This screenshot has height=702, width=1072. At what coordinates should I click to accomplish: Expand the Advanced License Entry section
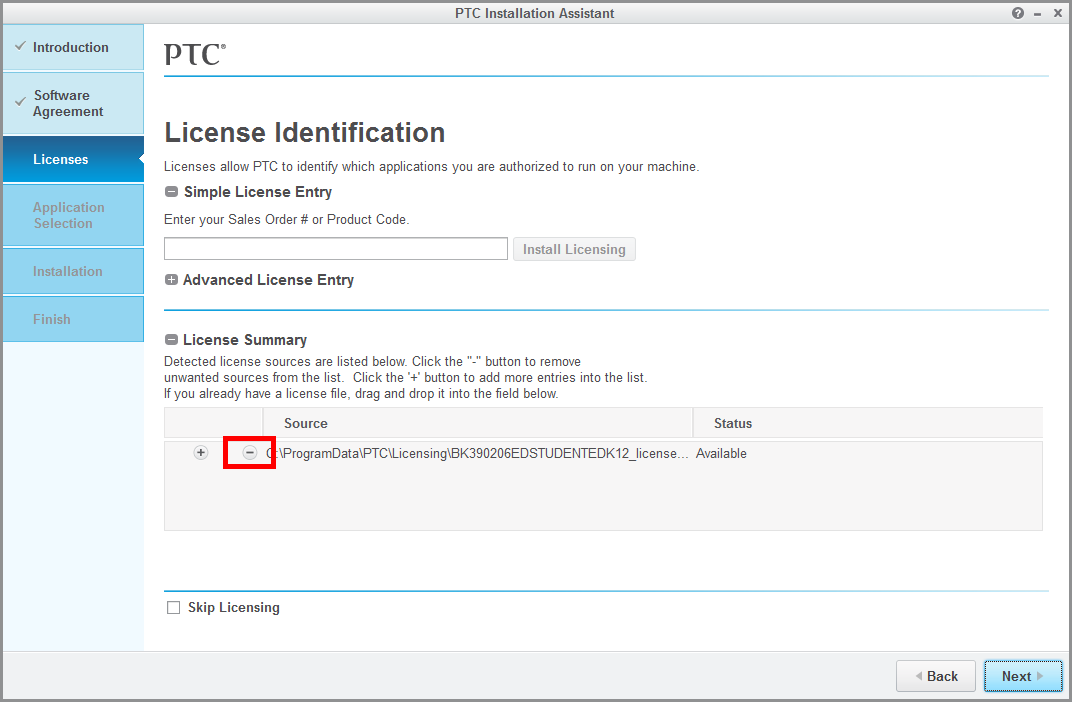click(x=172, y=280)
